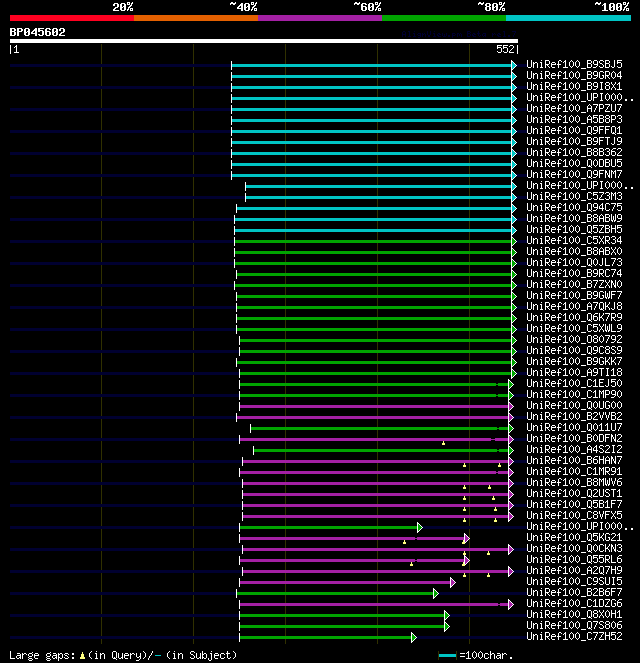This screenshot has height=663, width=640.
Task: Click the UniRef100_C8VFX5 label
Action: click(x=574, y=515)
